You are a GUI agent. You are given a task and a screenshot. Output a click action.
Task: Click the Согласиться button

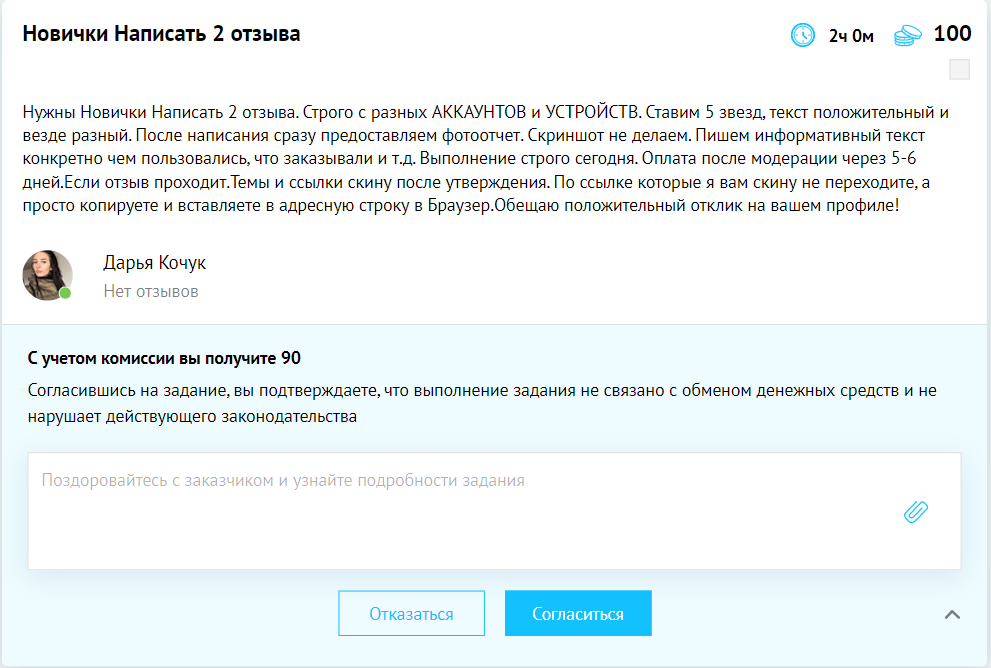(x=578, y=613)
